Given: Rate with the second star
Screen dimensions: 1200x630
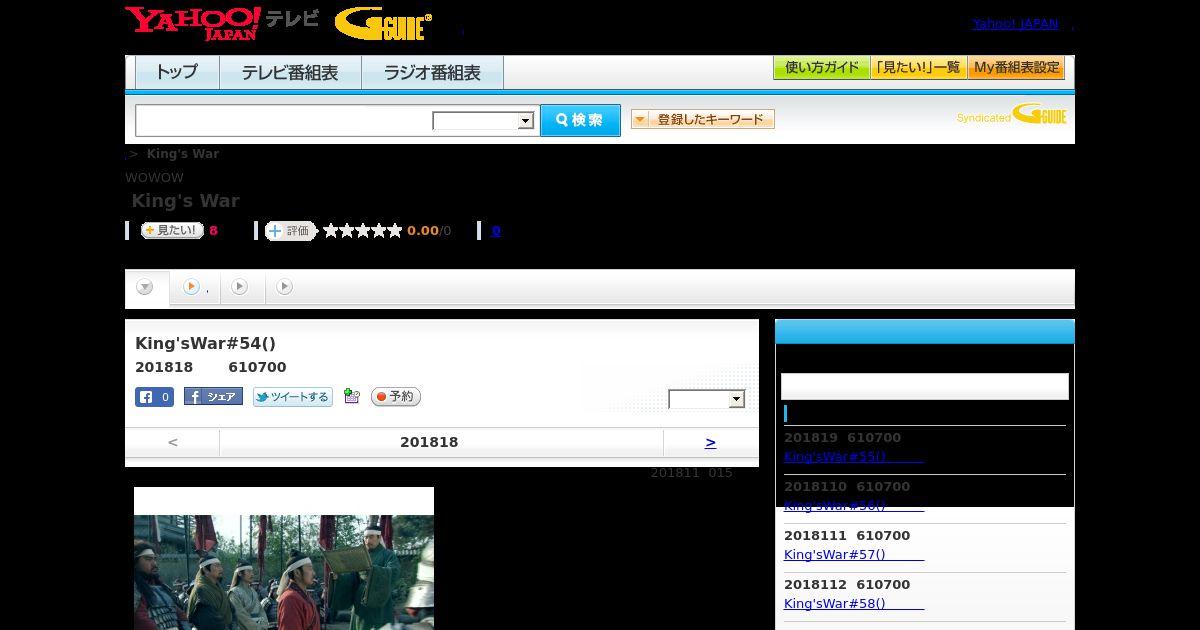Looking at the screenshot, I should point(347,231).
